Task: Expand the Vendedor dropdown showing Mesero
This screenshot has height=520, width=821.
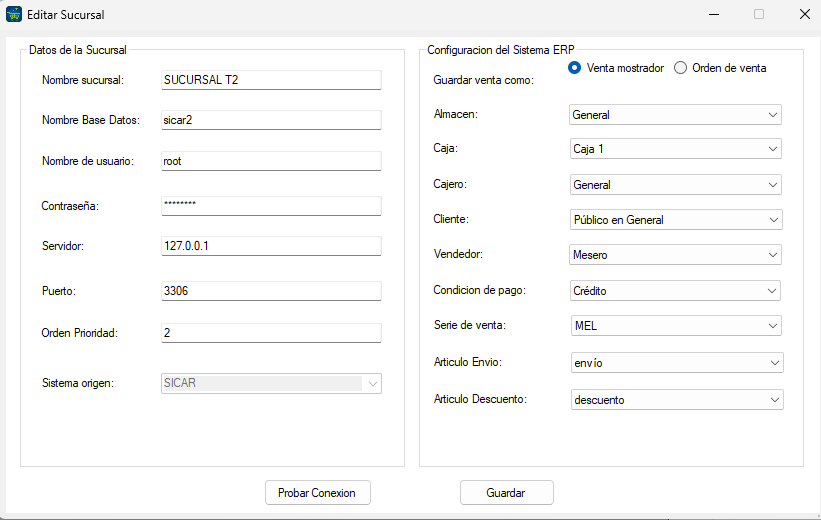Action: (675, 255)
